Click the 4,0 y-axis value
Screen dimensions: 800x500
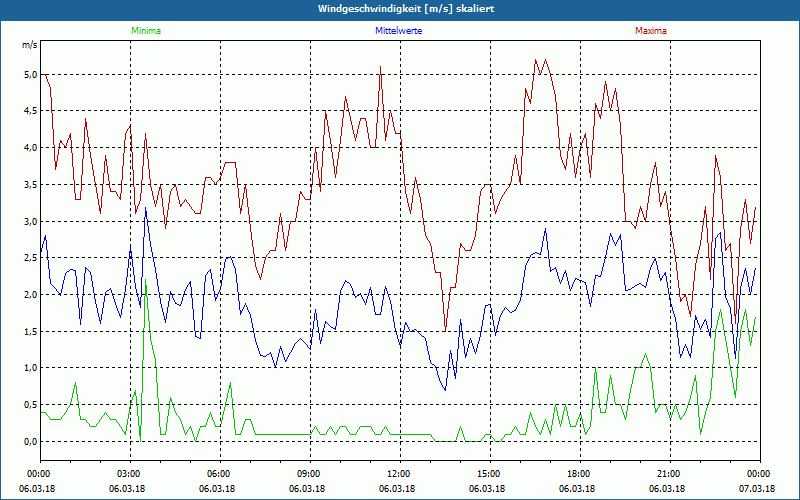[x=31, y=148]
